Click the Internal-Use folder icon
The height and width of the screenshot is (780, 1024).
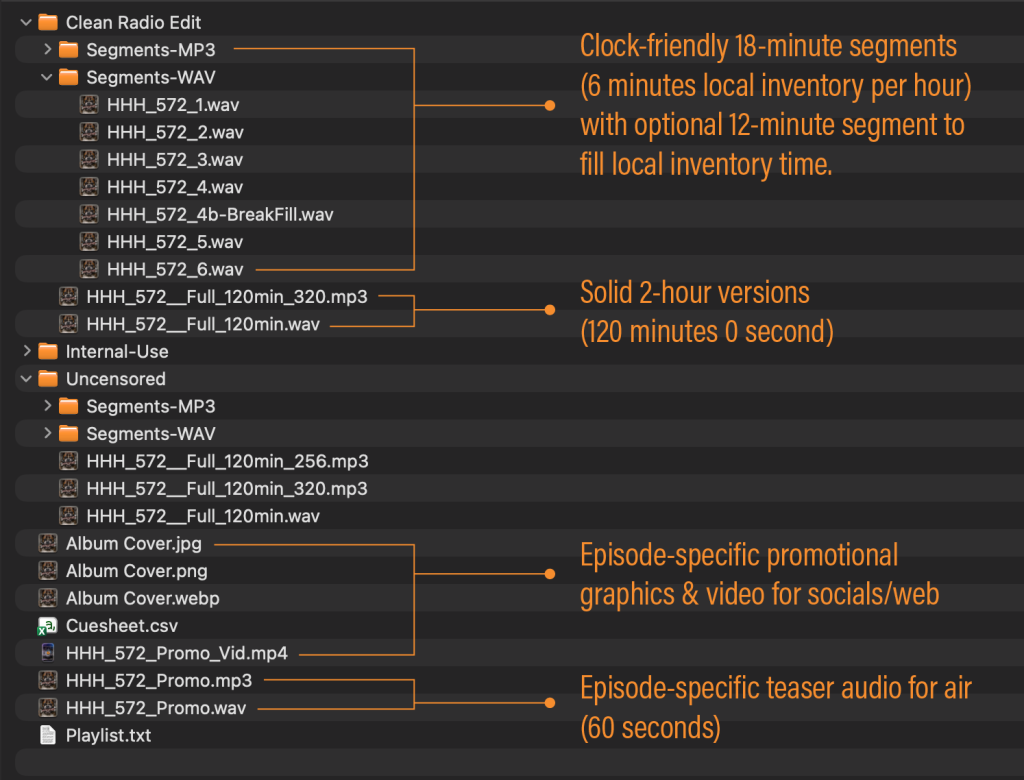click(x=48, y=351)
